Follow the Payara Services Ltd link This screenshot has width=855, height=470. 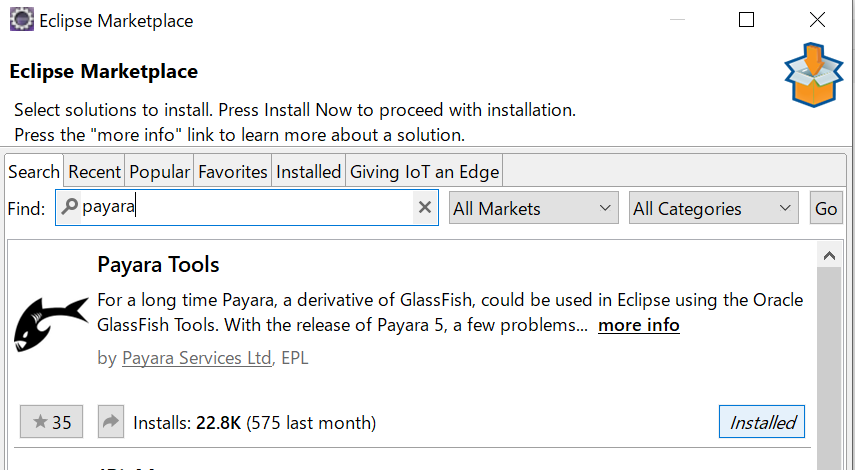[196, 358]
